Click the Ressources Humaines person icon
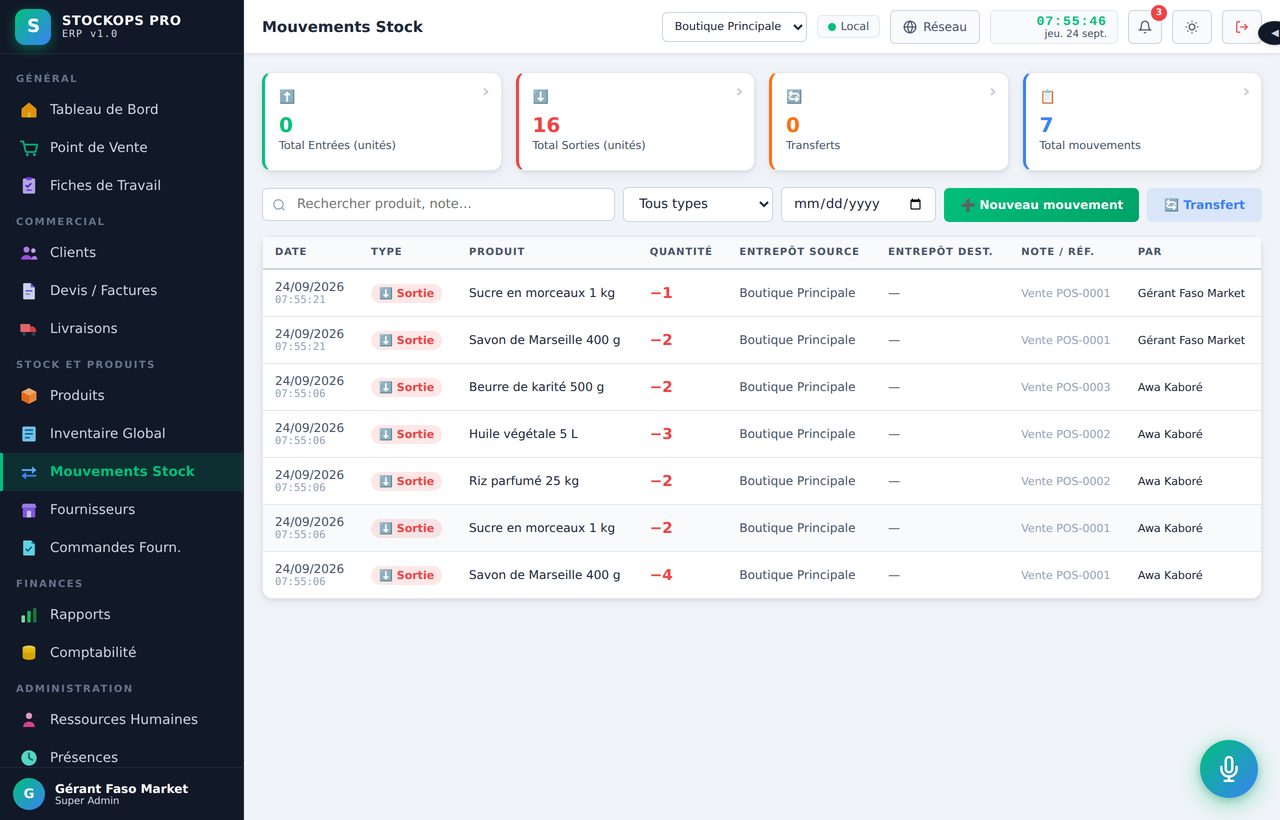Image resolution: width=1280 pixels, height=820 pixels. tap(29, 720)
